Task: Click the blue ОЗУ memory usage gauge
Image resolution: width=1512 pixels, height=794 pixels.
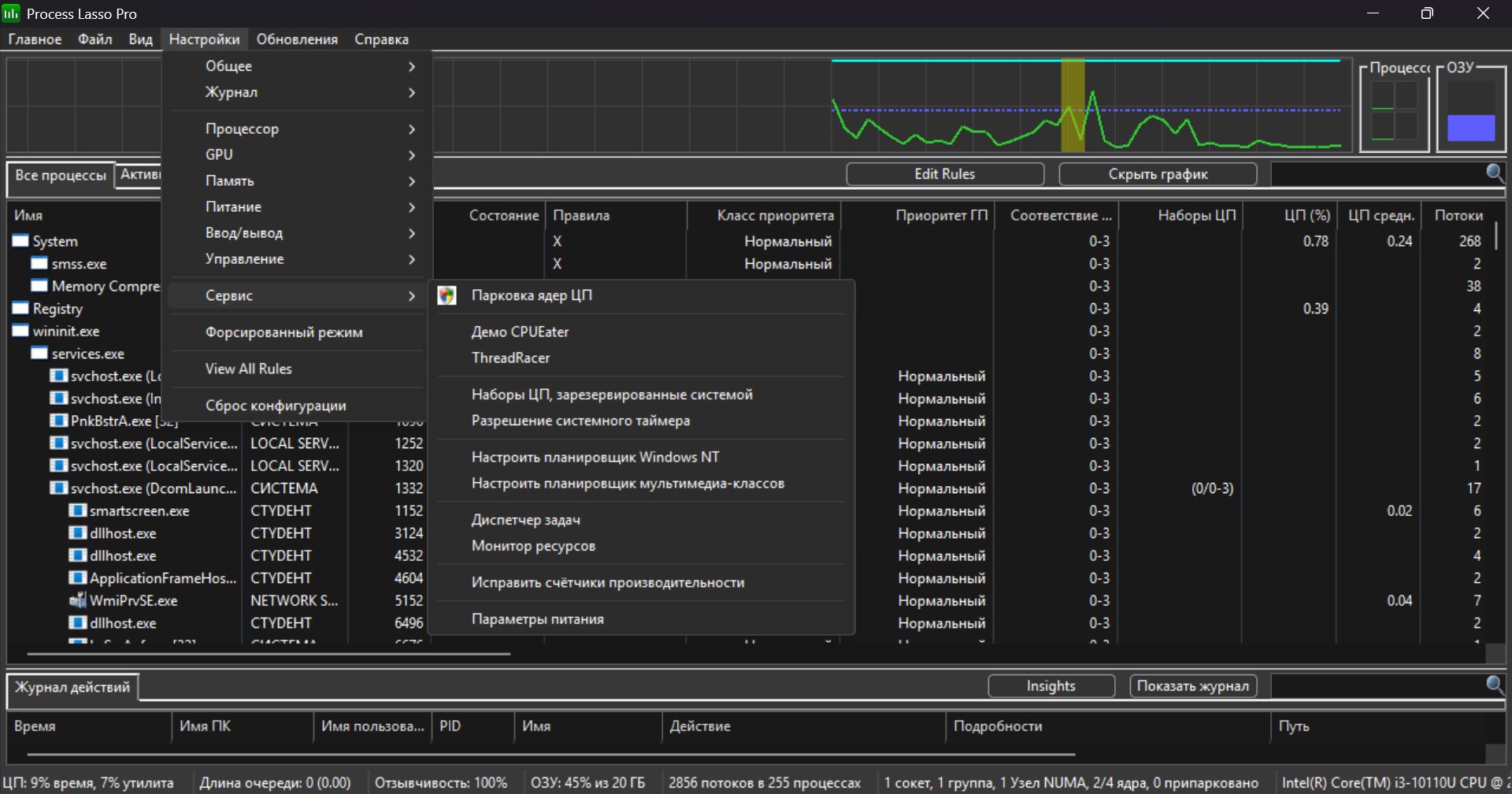Action: [x=1470, y=127]
